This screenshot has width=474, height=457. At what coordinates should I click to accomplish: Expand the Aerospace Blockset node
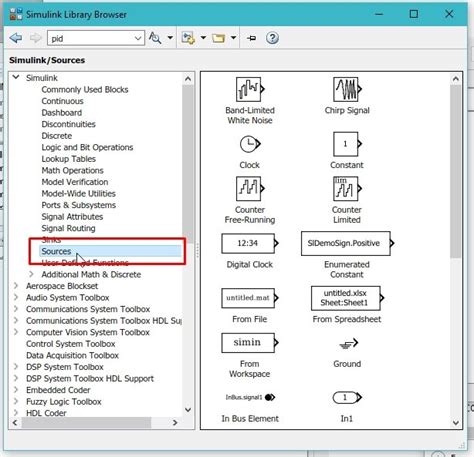16,286
